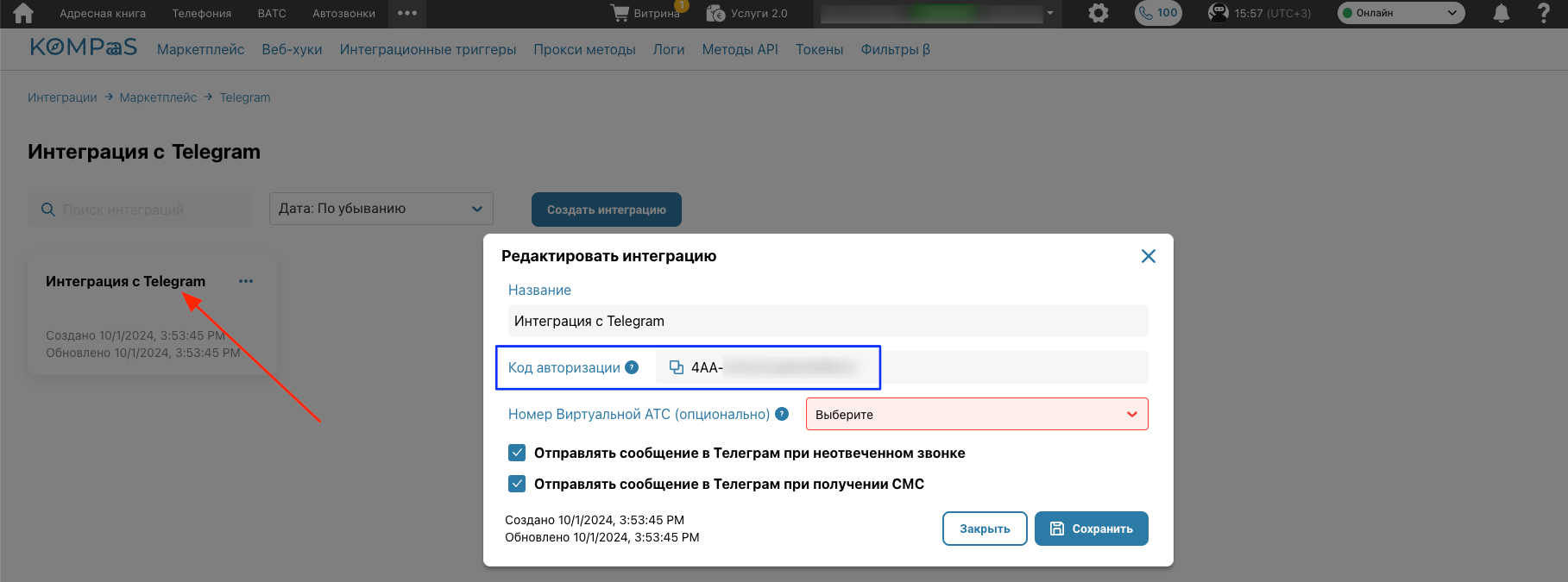Show help for Номер Виртуальной АТС
1568x582 pixels.
coord(782,414)
